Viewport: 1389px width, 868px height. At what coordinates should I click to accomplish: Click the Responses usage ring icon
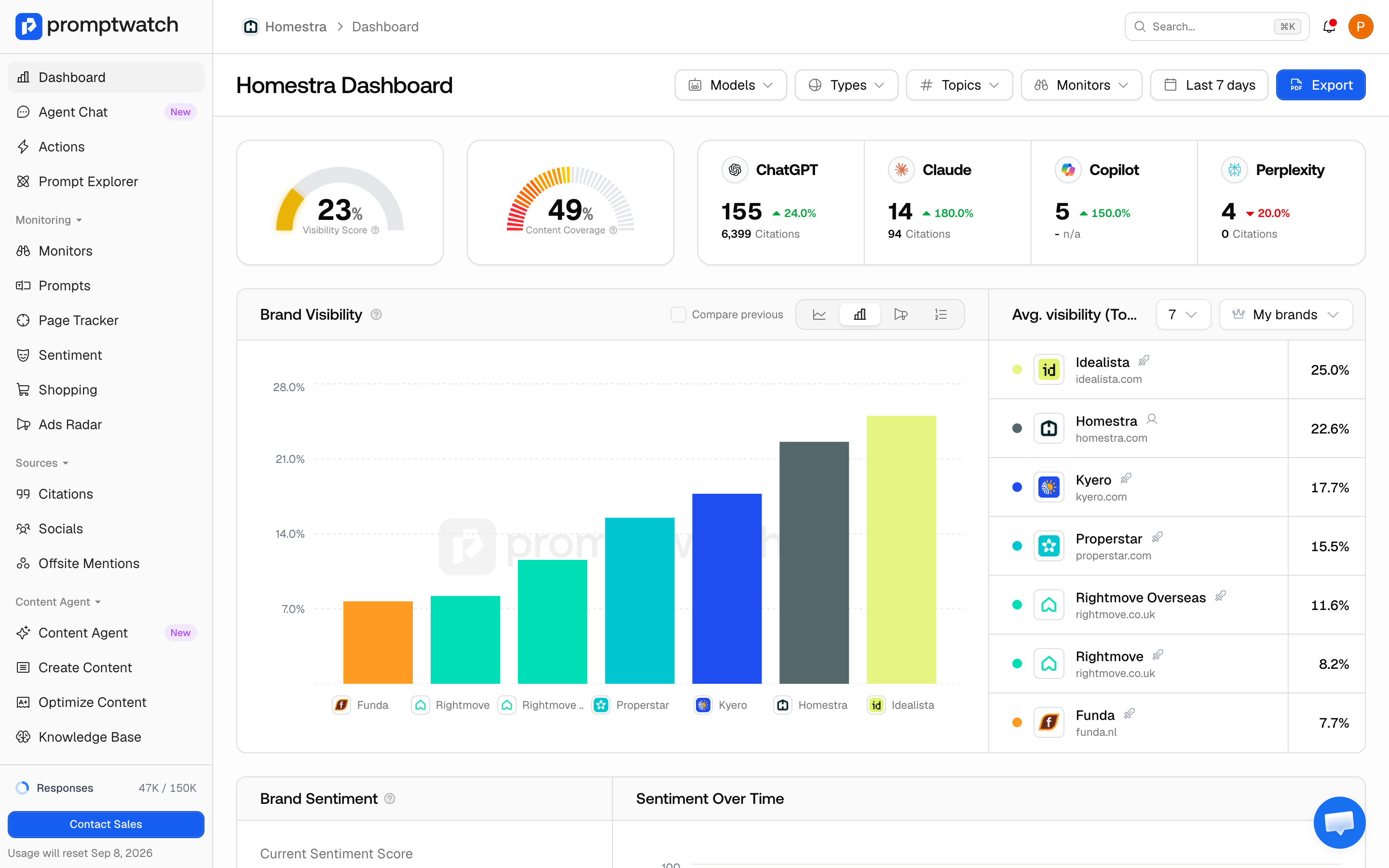[x=22, y=787]
